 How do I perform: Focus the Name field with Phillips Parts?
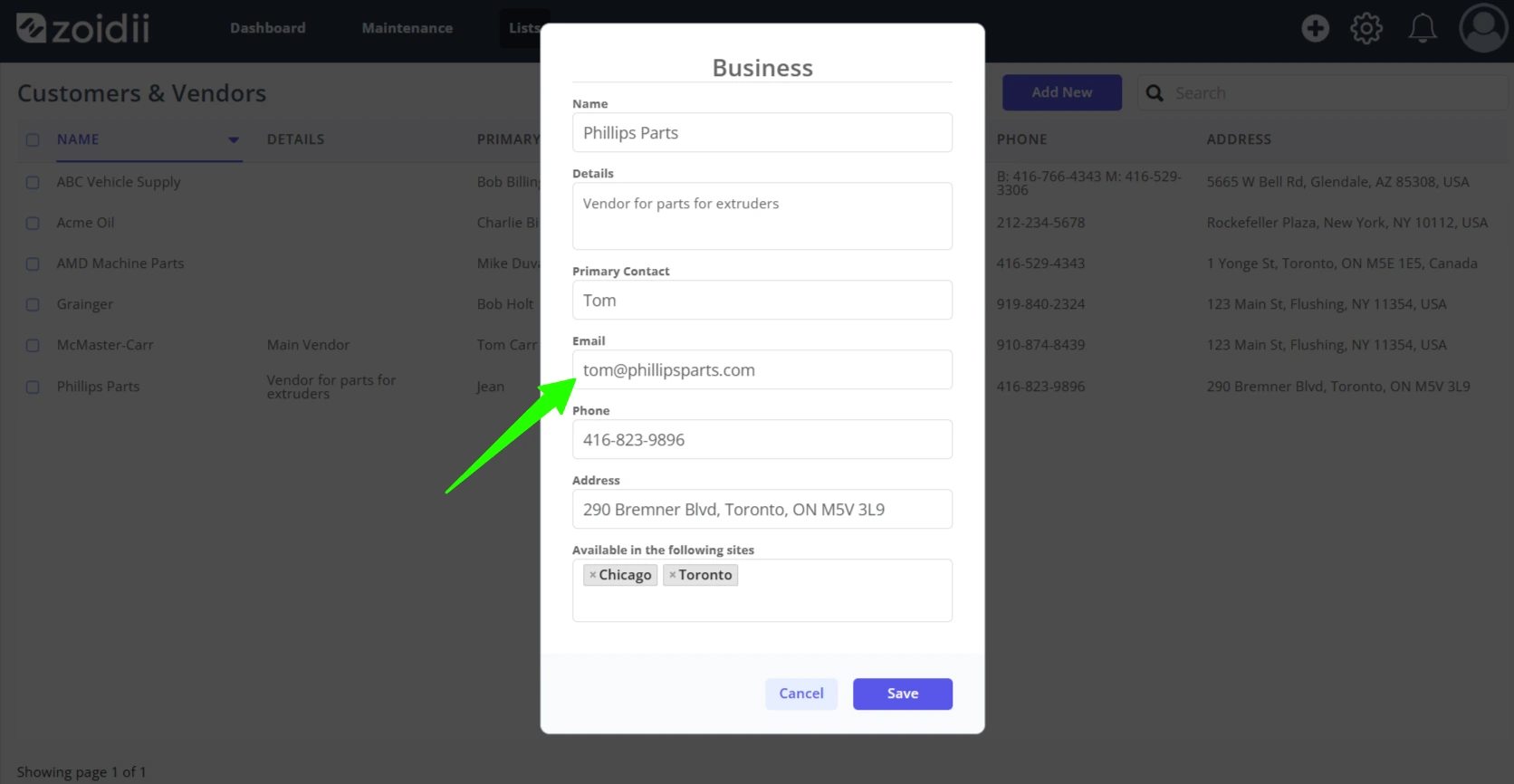[x=762, y=132]
